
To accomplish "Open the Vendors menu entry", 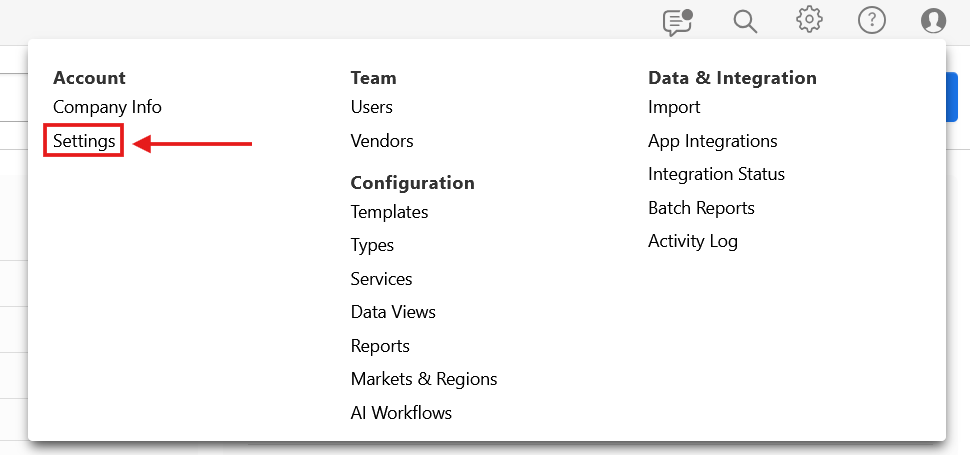I will tap(381, 141).
